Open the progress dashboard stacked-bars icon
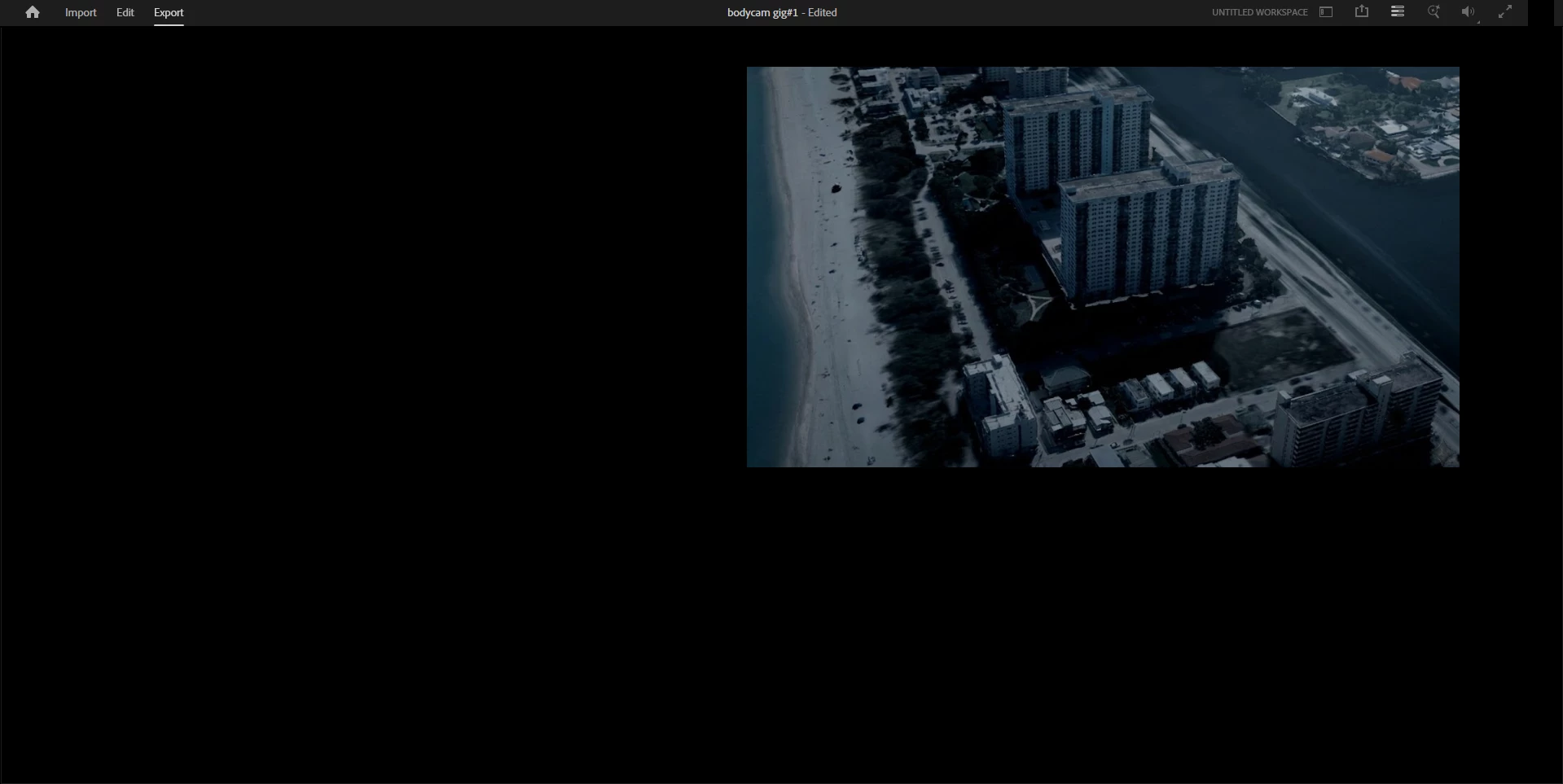This screenshot has height=784, width=1563. click(x=1398, y=11)
